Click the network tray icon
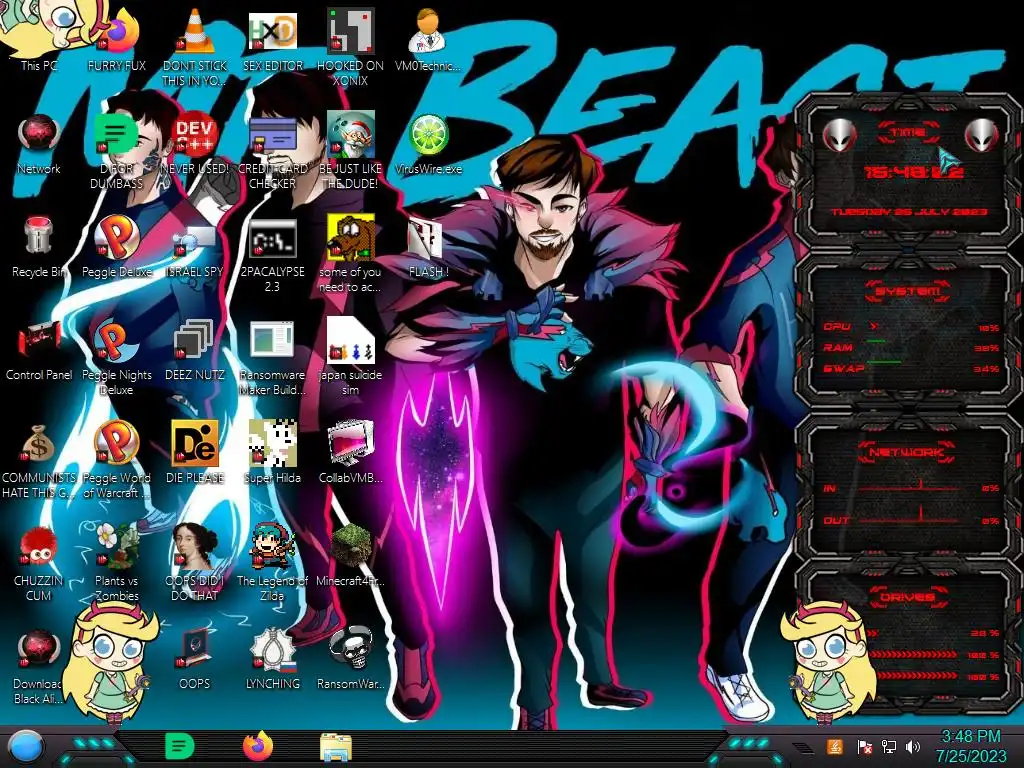Viewport: 1024px width, 768px height. click(x=889, y=746)
